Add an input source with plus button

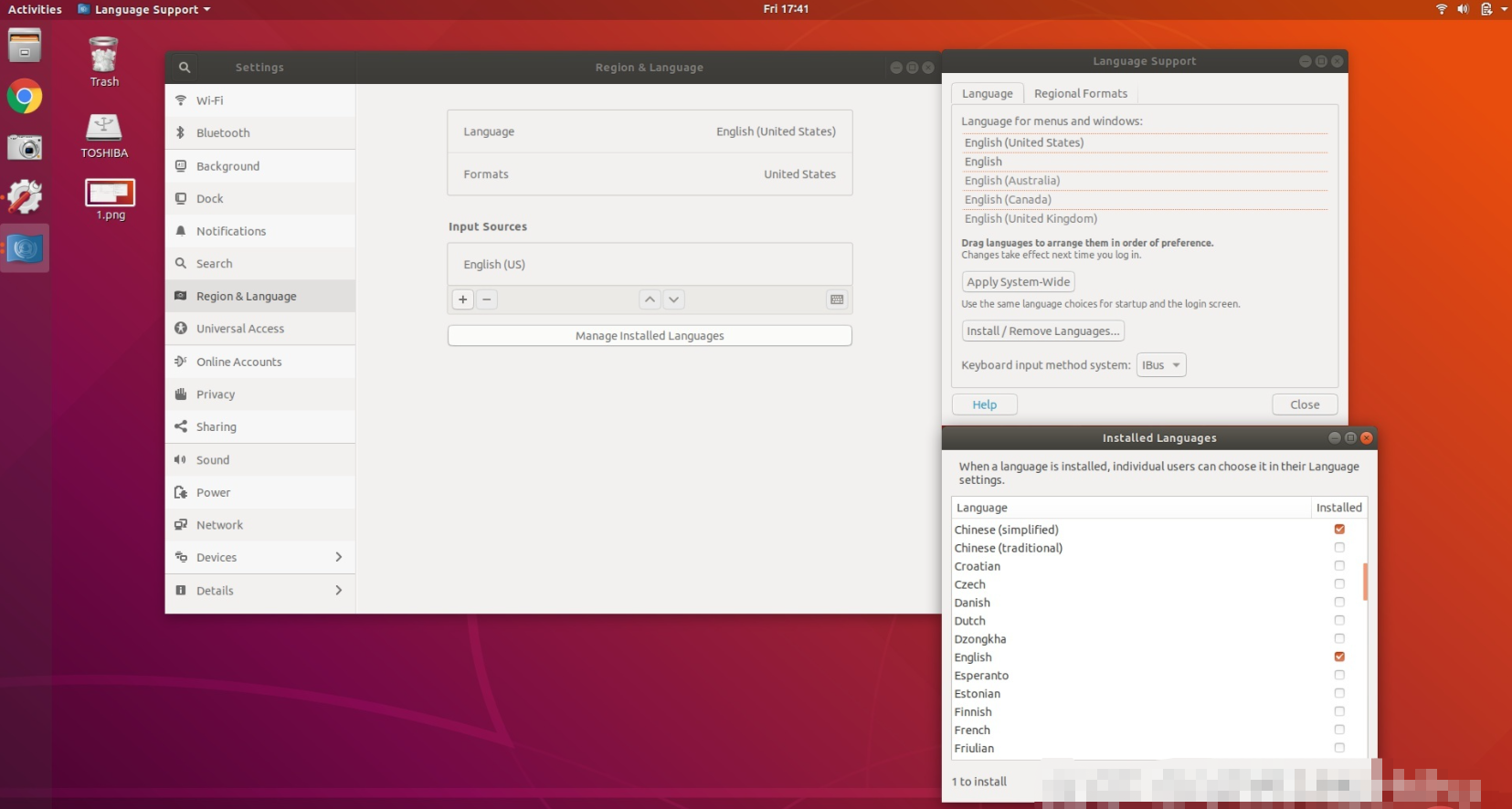[x=463, y=299]
